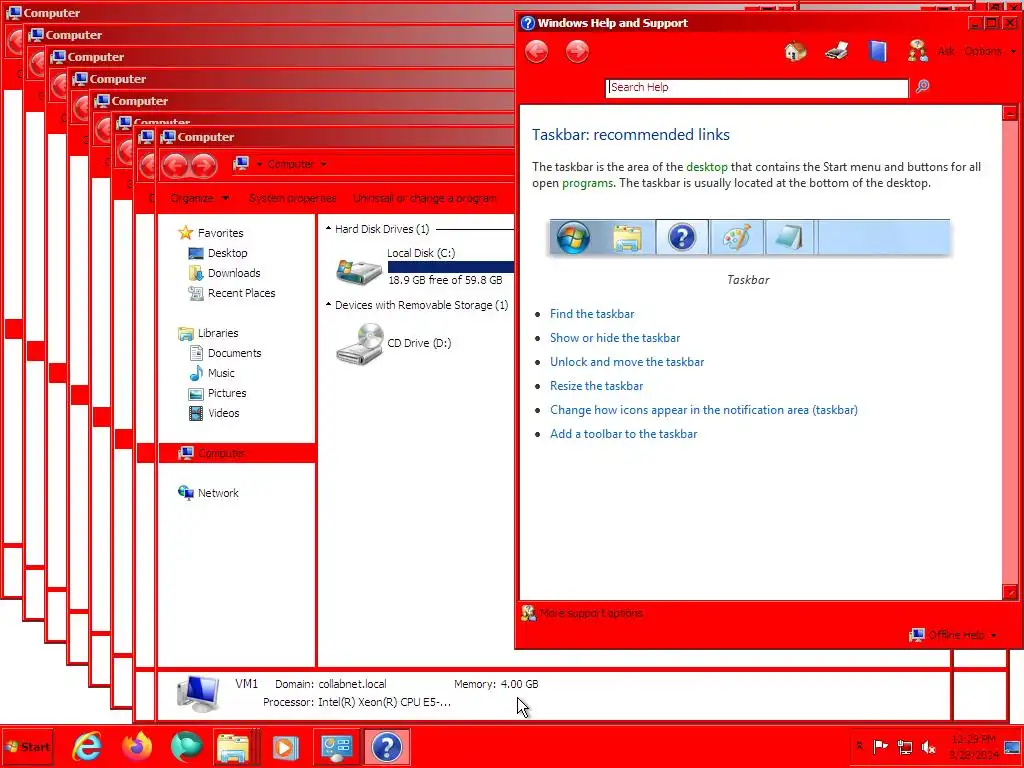Browse Help contents book icon
This screenshot has height=768, width=1024.
pos(878,51)
